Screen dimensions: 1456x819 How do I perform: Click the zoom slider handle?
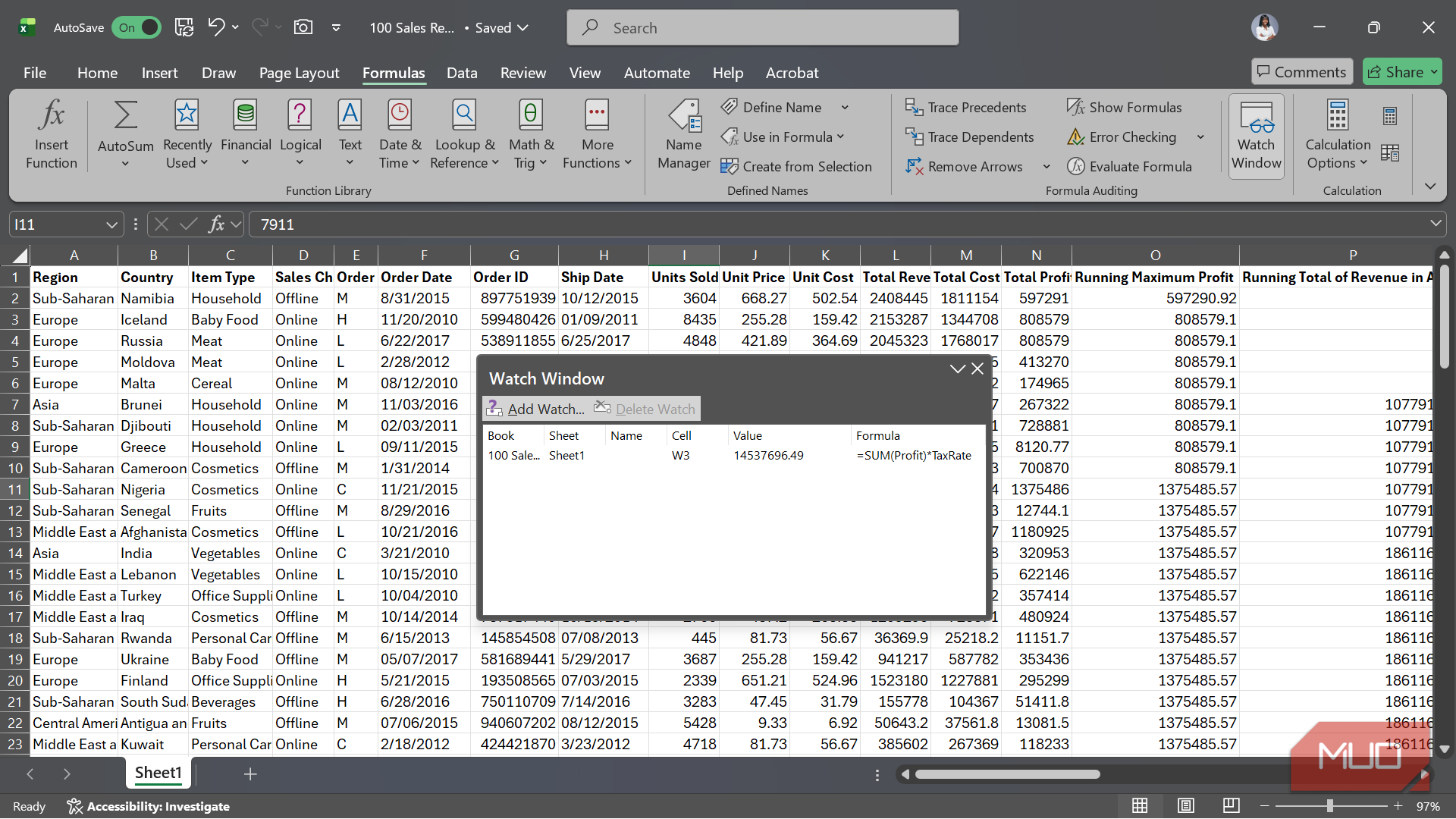click(1330, 806)
